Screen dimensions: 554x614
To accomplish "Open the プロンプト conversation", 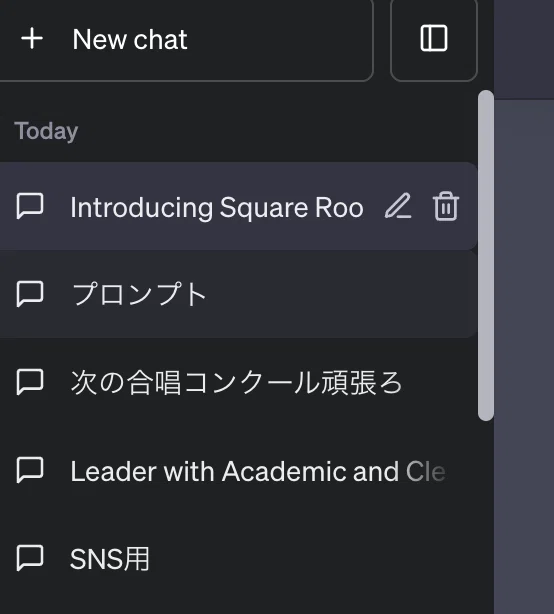I will [x=239, y=294].
